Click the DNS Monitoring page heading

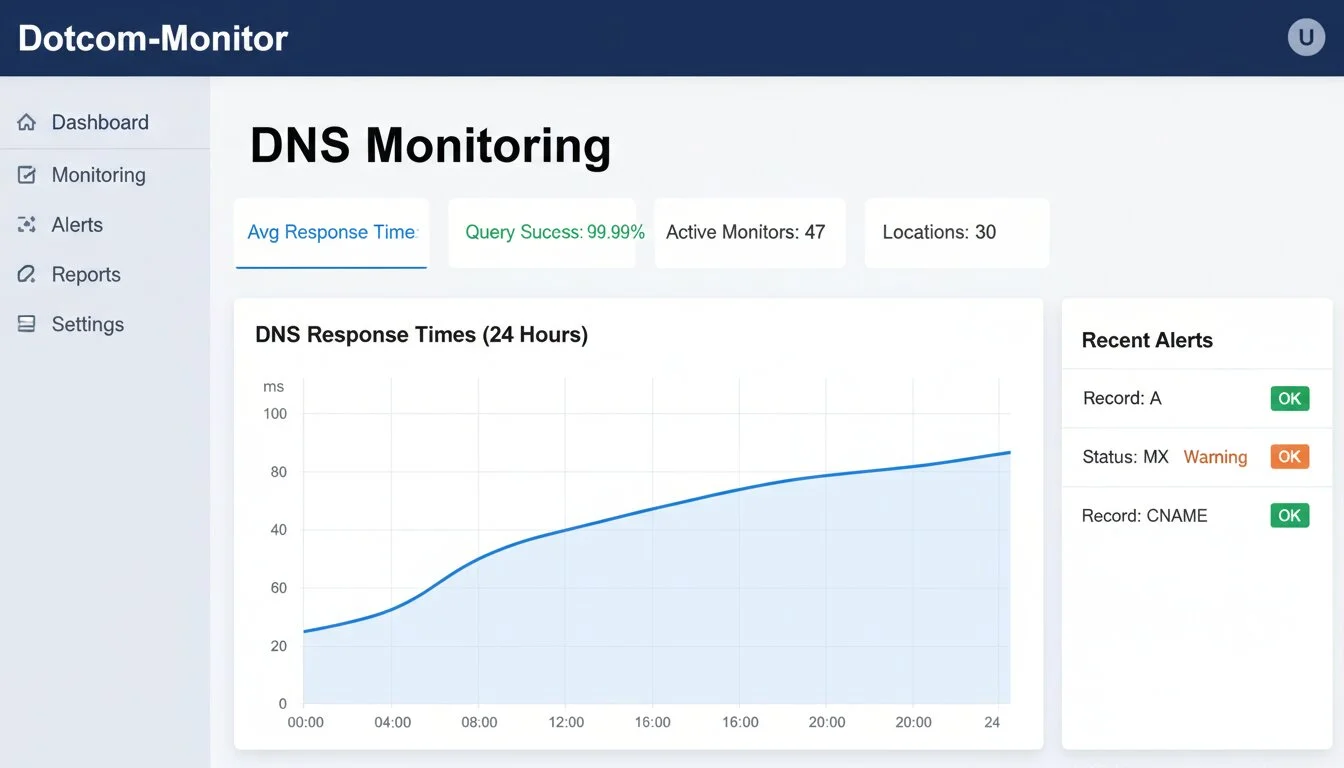click(430, 145)
